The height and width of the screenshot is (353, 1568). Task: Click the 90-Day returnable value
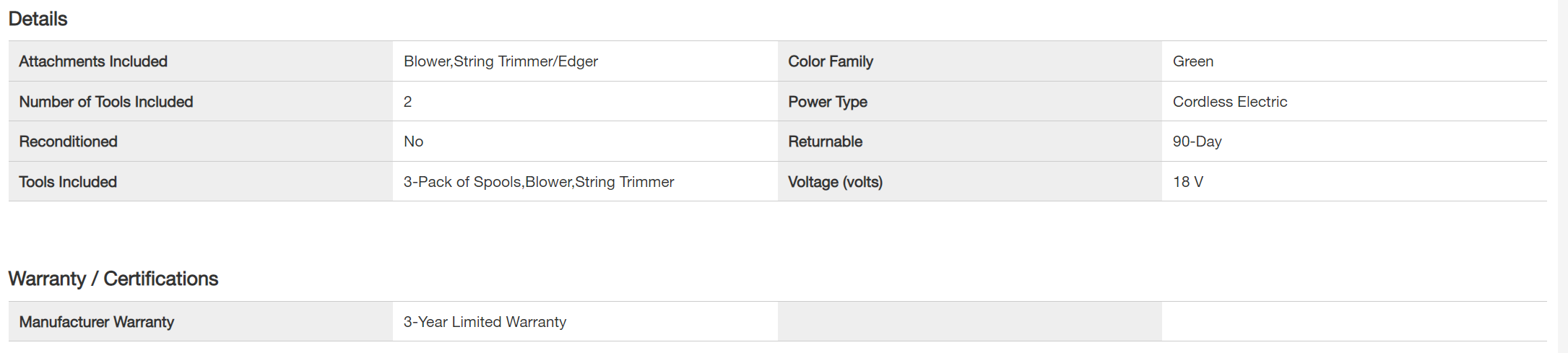(x=1197, y=141)
